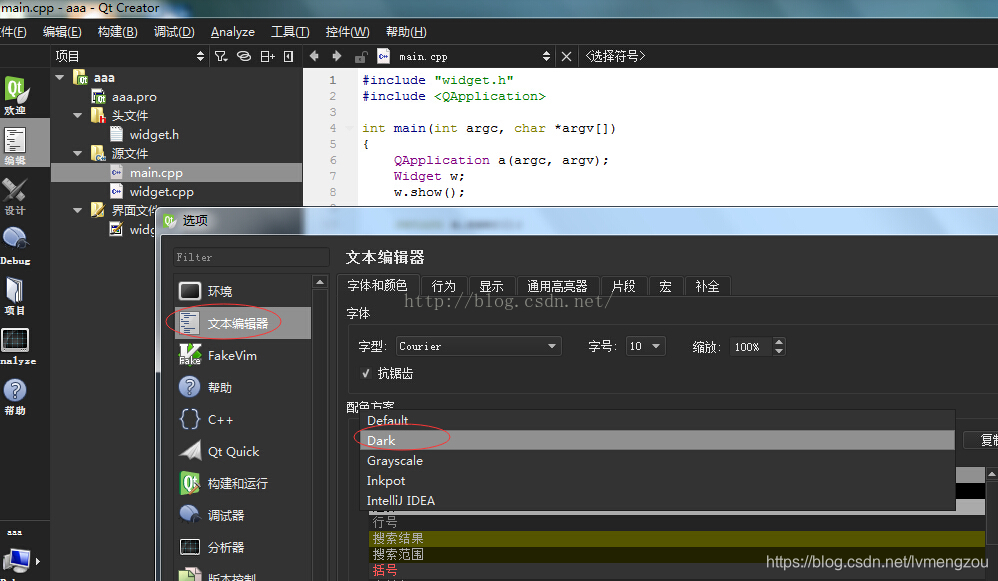Select the Environment category in options
This screenshot has width=998, height=581.
[x=243, y=291]
